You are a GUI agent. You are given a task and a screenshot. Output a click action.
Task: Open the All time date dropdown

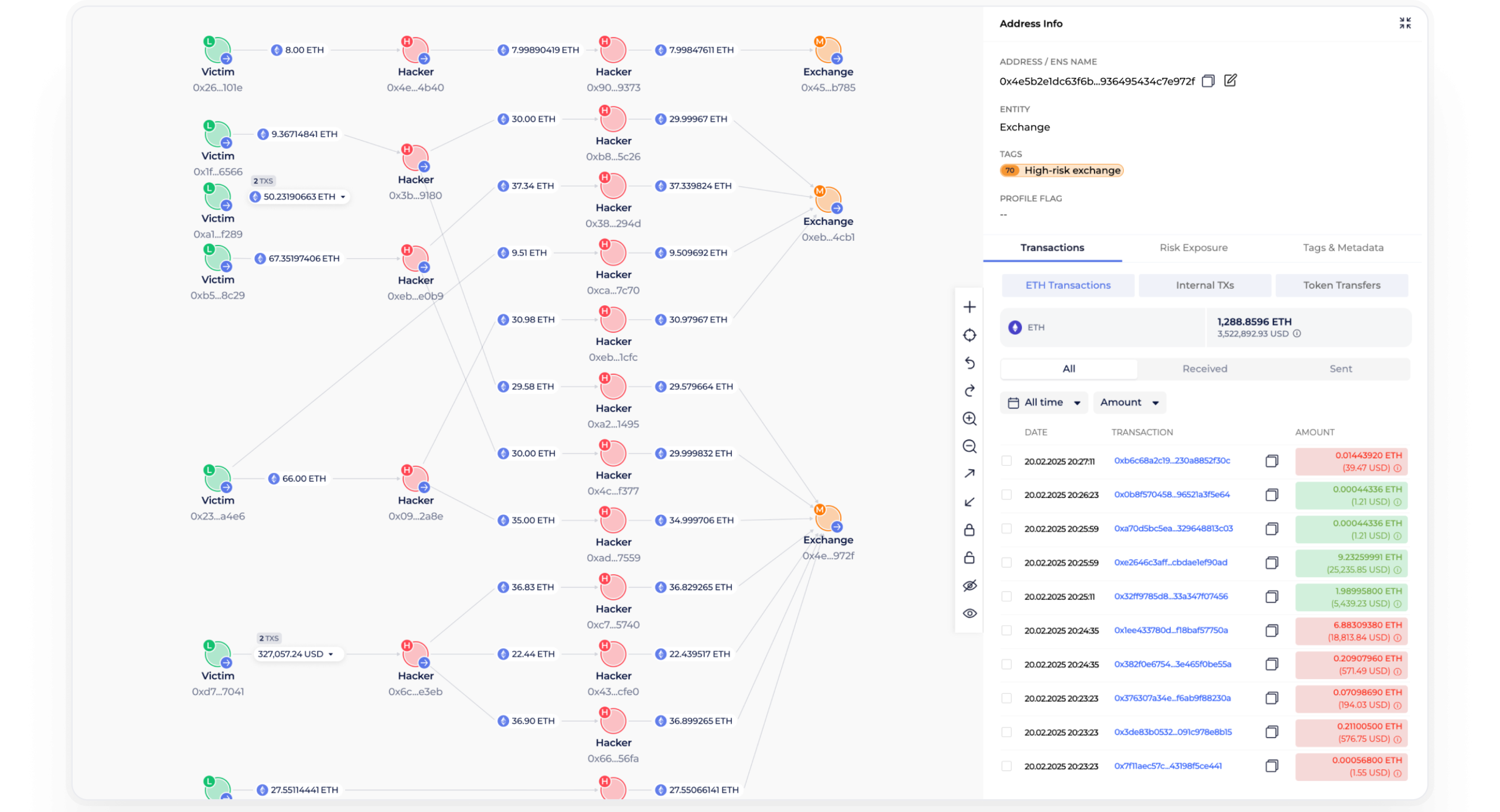point(1044,402)
